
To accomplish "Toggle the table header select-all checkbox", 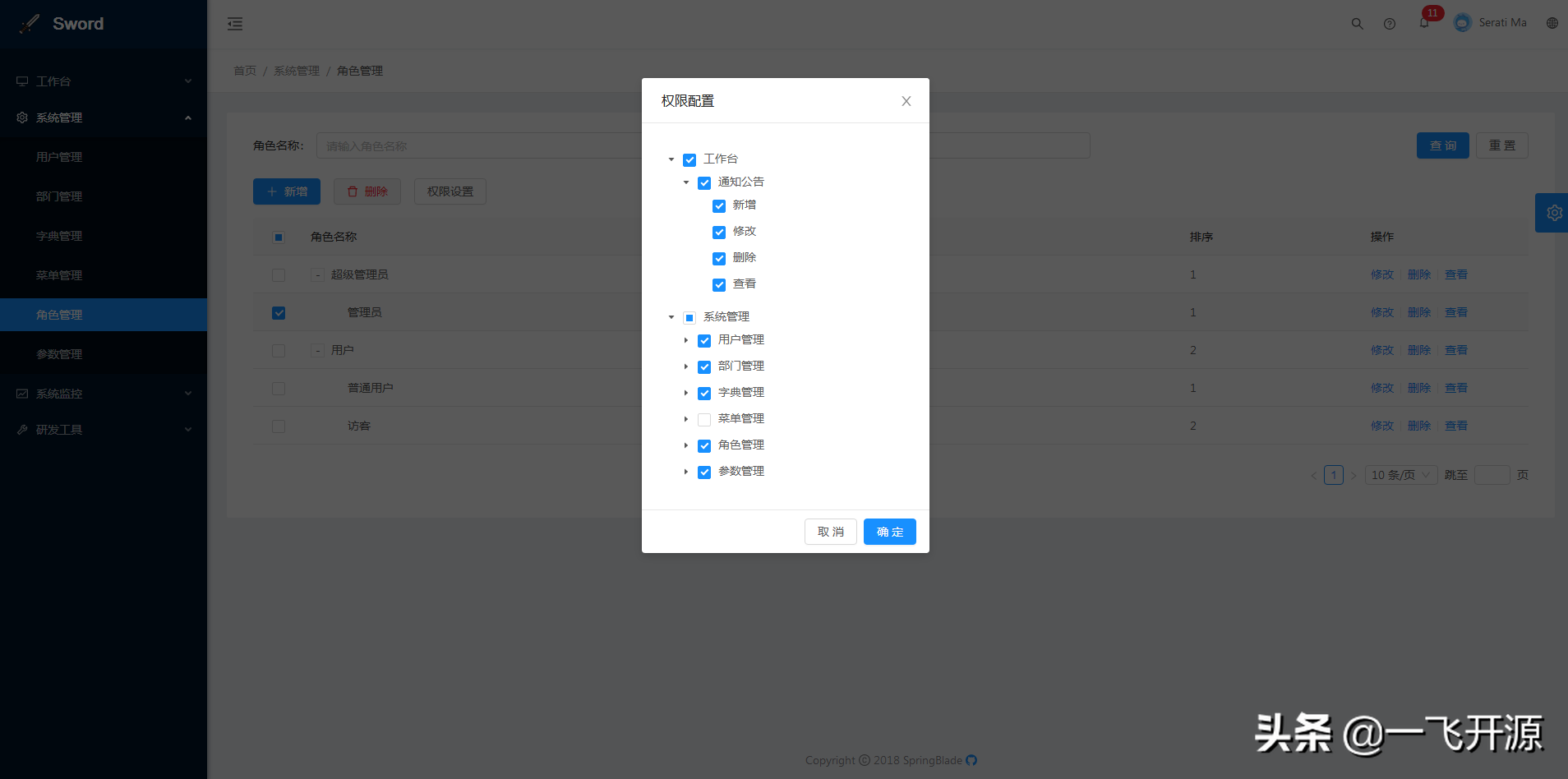I will click(279, 237).
